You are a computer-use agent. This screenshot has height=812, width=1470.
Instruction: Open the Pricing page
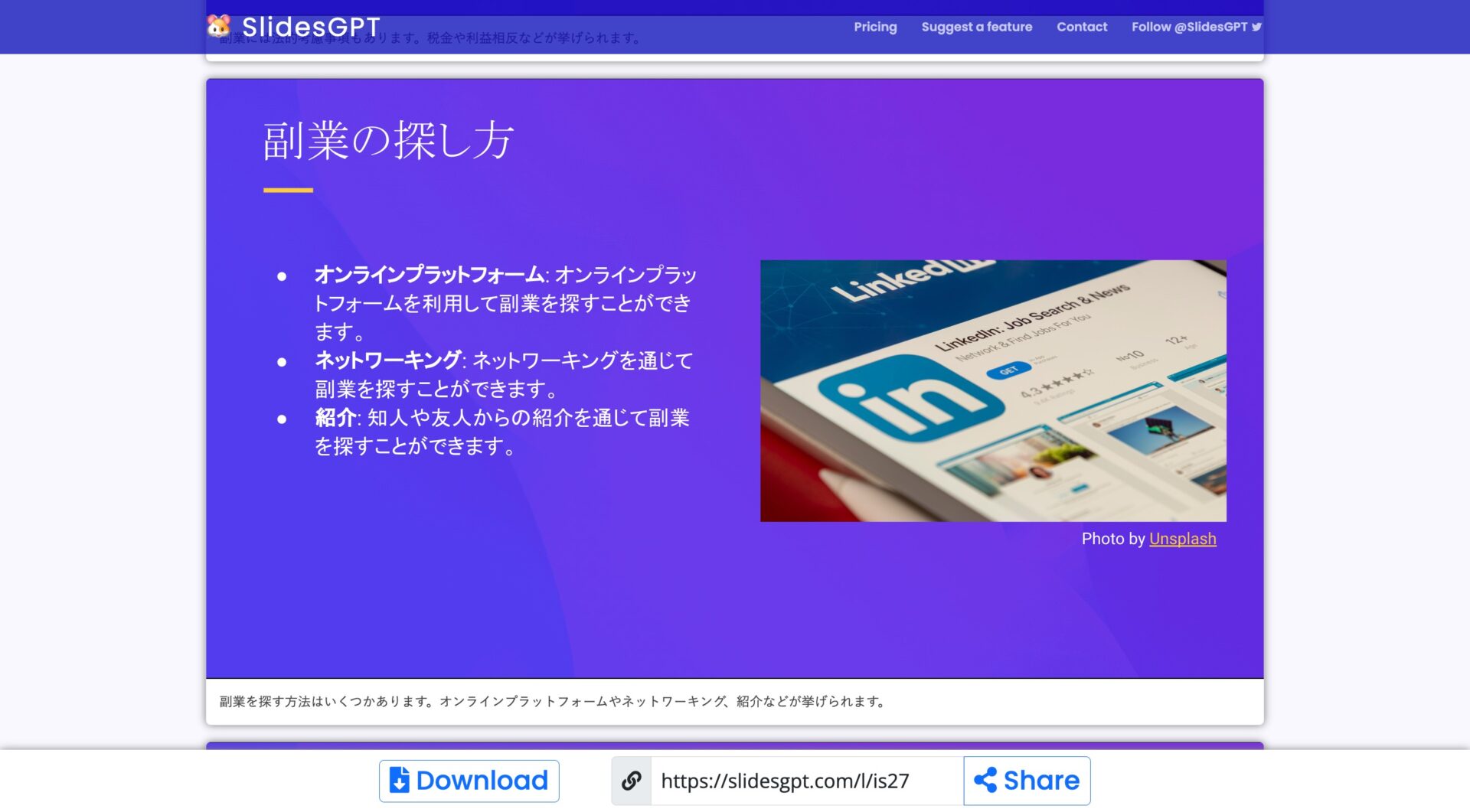874,27
